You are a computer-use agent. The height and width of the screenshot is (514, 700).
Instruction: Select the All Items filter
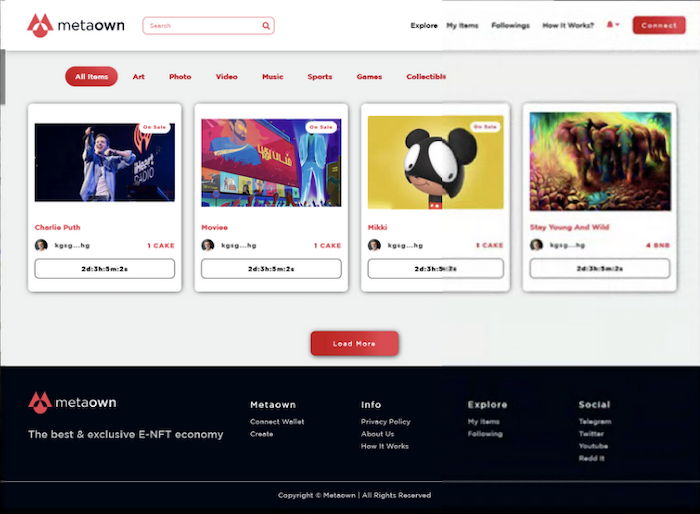pyautogui.click(x=91, y=77)
